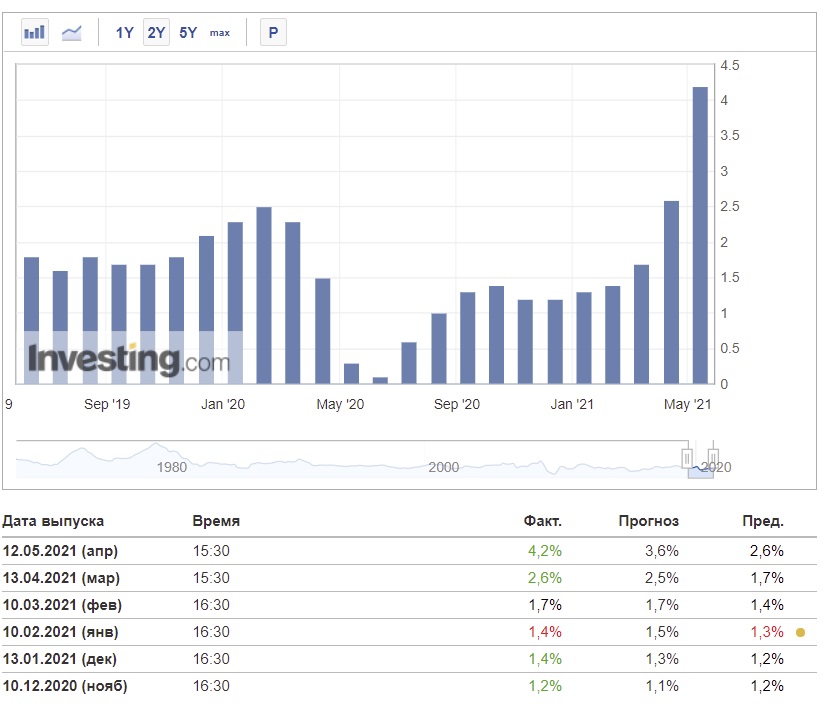Select the 1Y time range
The image size is (823, 711).
[124, 32]
